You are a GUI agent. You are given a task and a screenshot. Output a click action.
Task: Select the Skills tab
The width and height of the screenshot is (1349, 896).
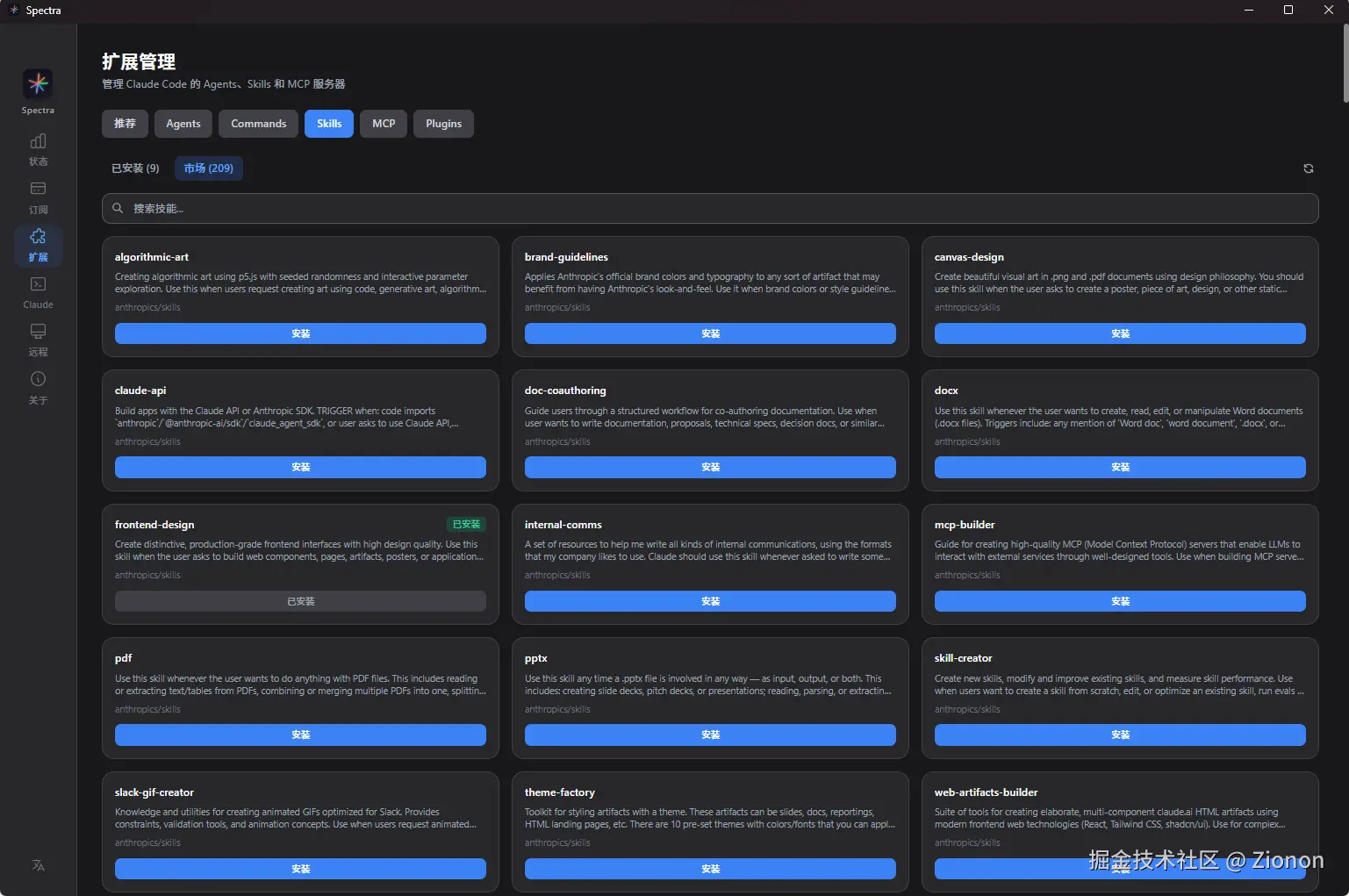point(329,124)
